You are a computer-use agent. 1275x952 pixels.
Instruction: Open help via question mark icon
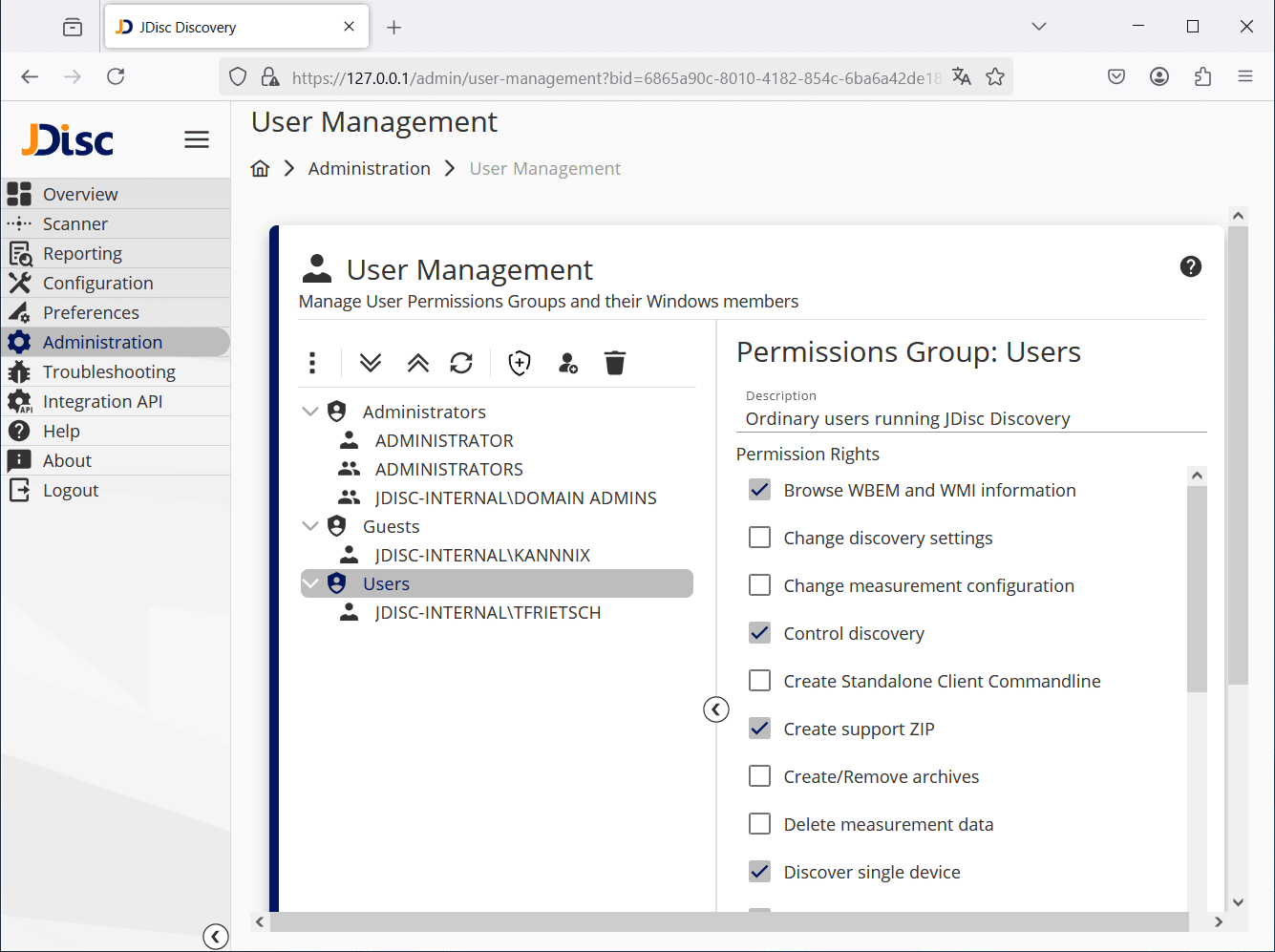[x=1190, y=266]
